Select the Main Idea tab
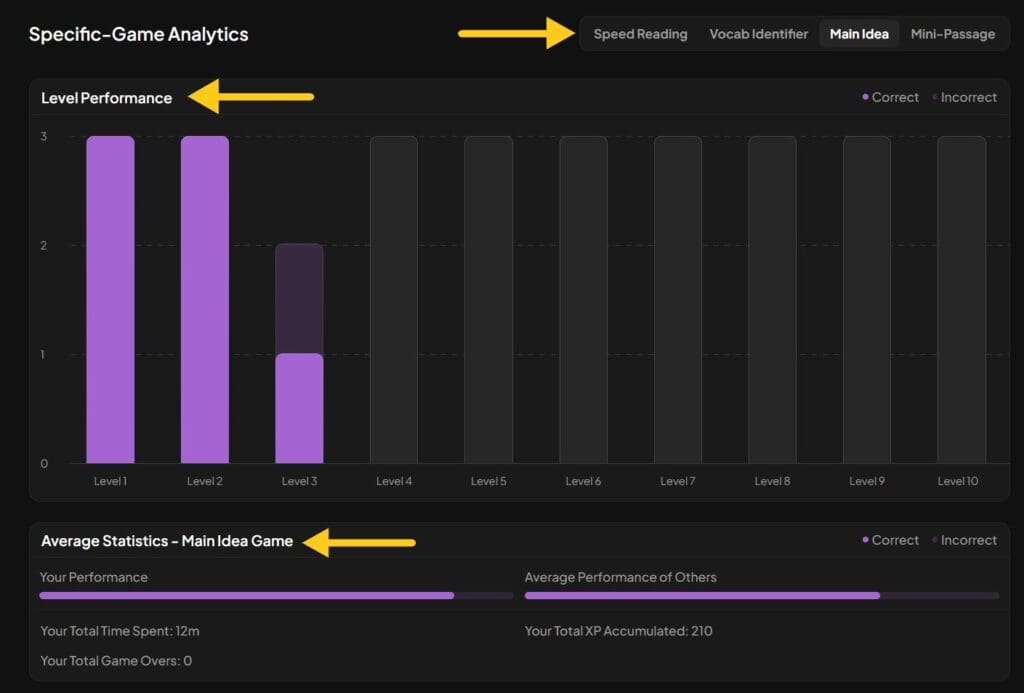This screenshot has width=1024, height=693. coord(858,33)
